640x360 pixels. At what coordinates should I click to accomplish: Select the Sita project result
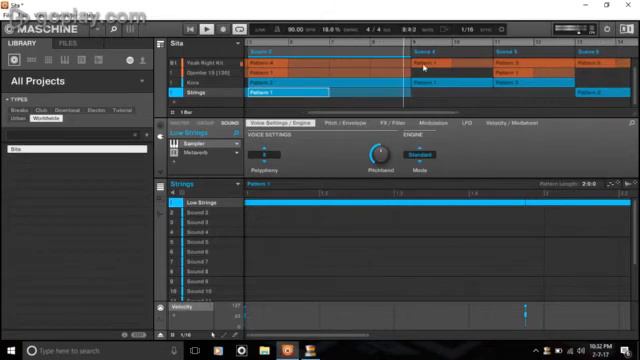[77, 149]
